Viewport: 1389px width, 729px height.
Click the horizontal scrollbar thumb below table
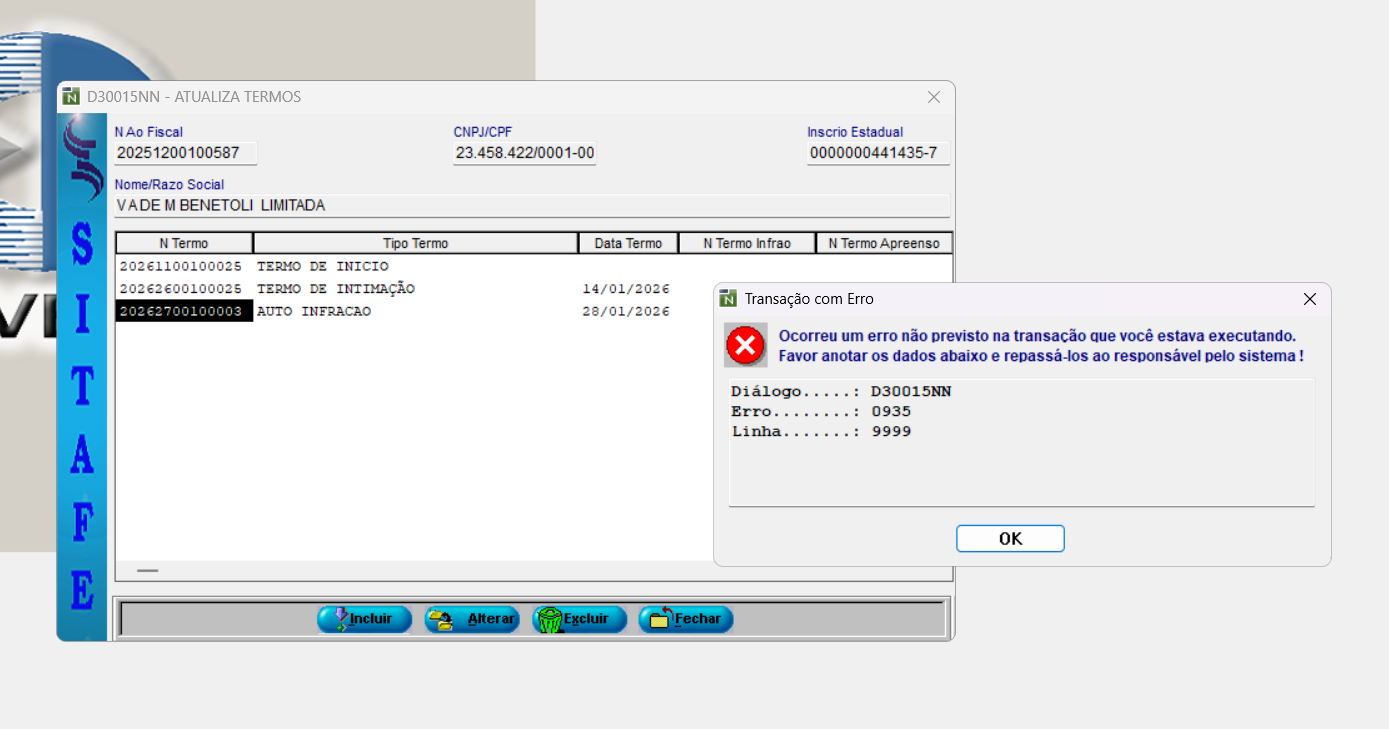pyautogui.click(x=148, y=571)
